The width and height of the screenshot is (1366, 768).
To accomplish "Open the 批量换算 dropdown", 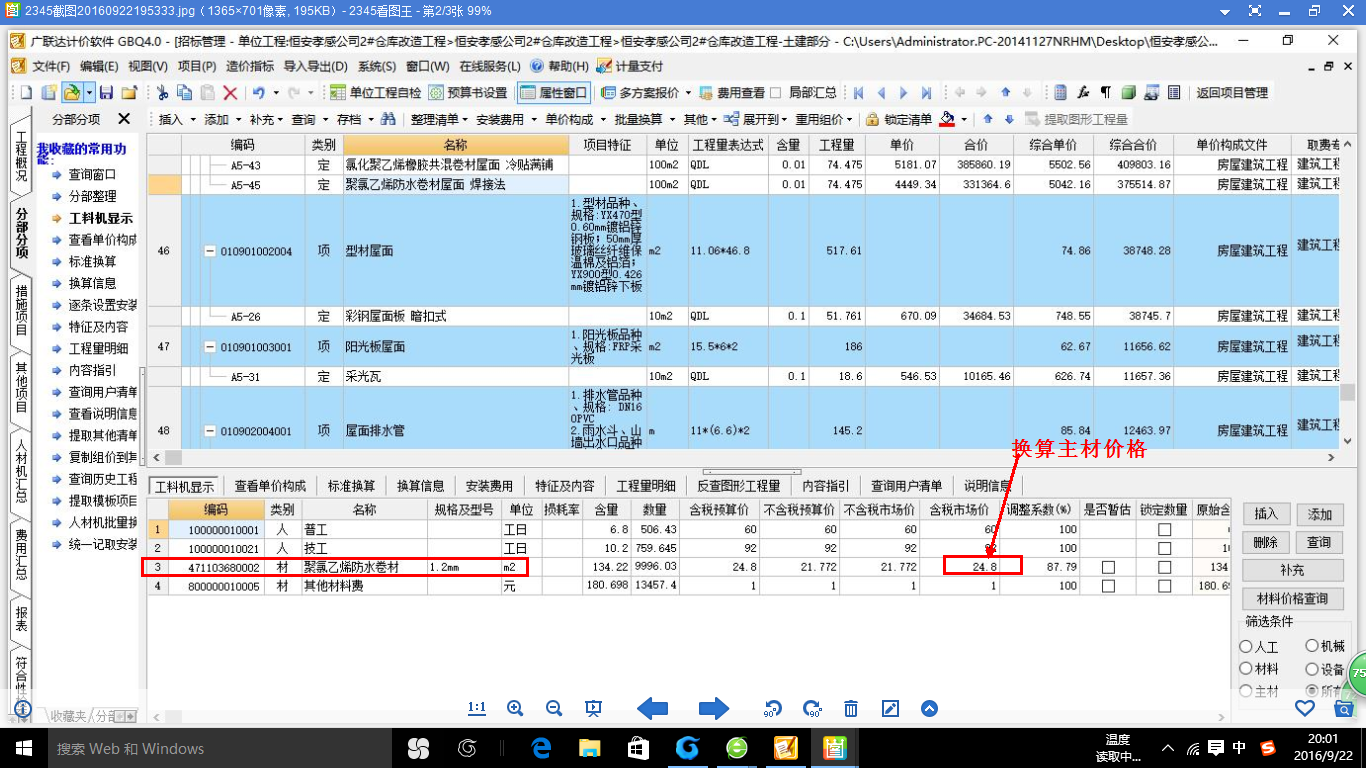I will (x=643, y=119).
